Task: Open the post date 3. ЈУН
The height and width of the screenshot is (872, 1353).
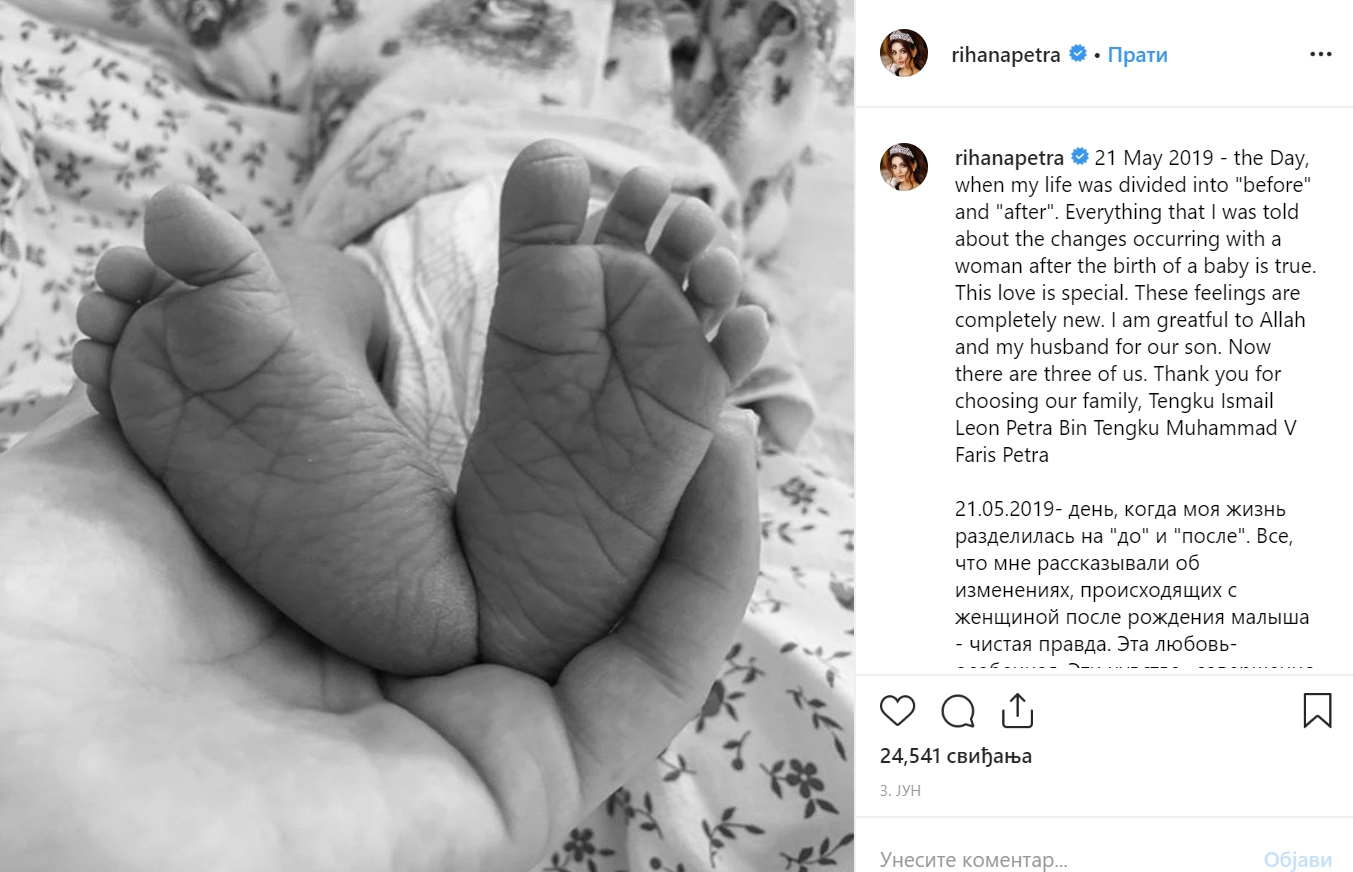Action: [x=900, y=790]
